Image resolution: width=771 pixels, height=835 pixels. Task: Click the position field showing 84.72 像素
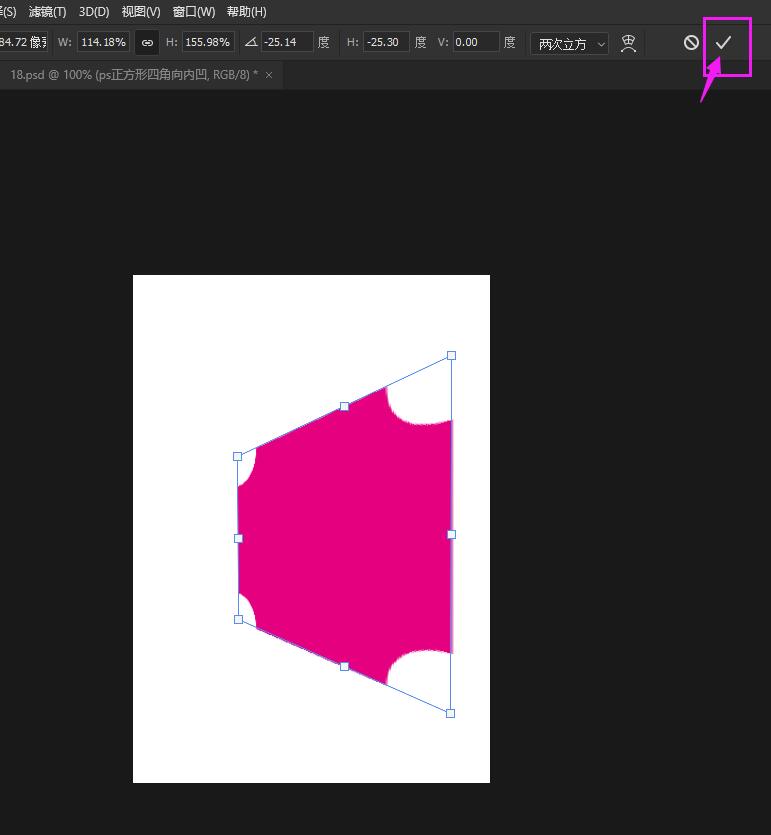tap(23, 42)
